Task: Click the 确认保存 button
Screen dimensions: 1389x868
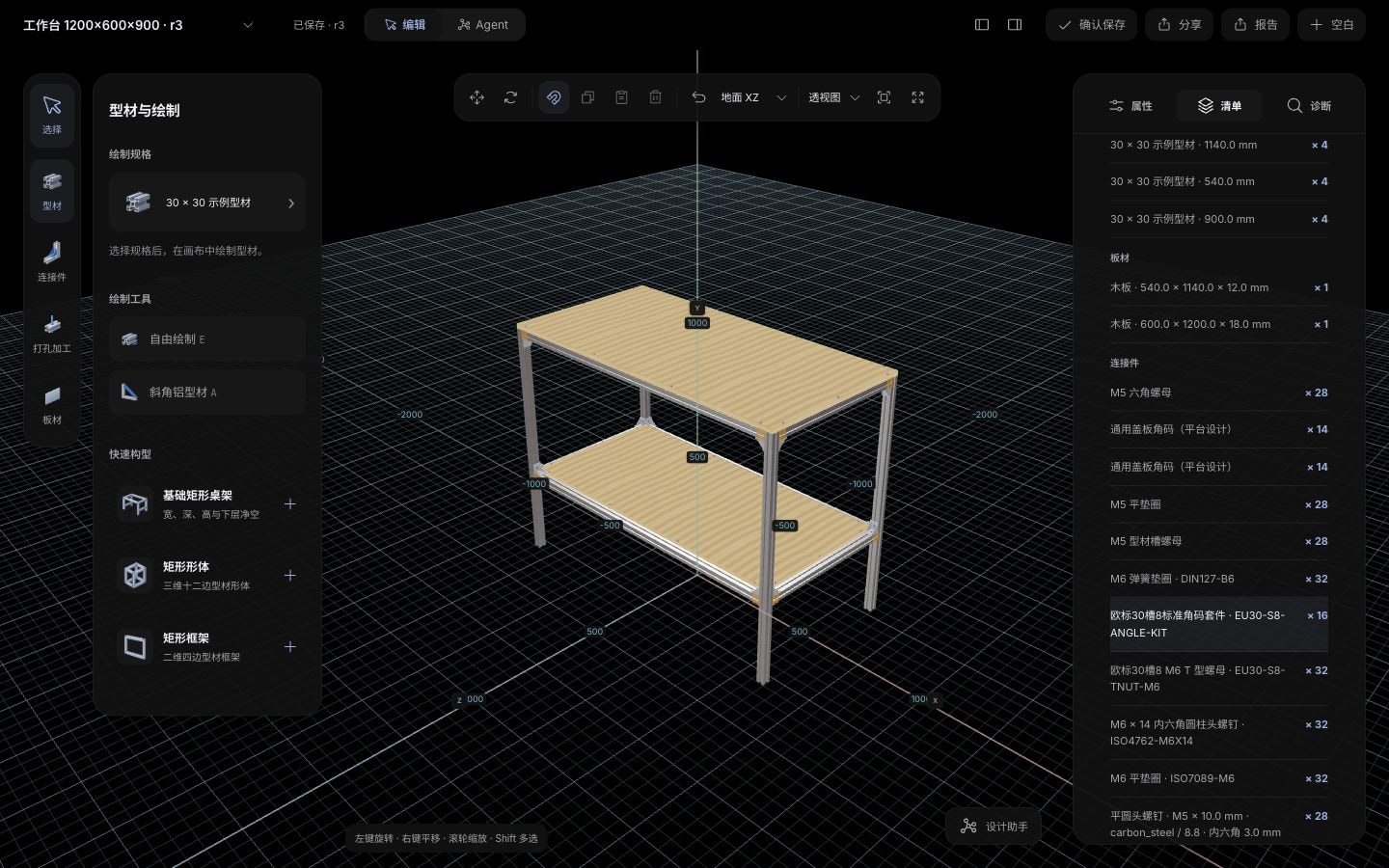Action: pyautogui.click(x=1091, y=25)
